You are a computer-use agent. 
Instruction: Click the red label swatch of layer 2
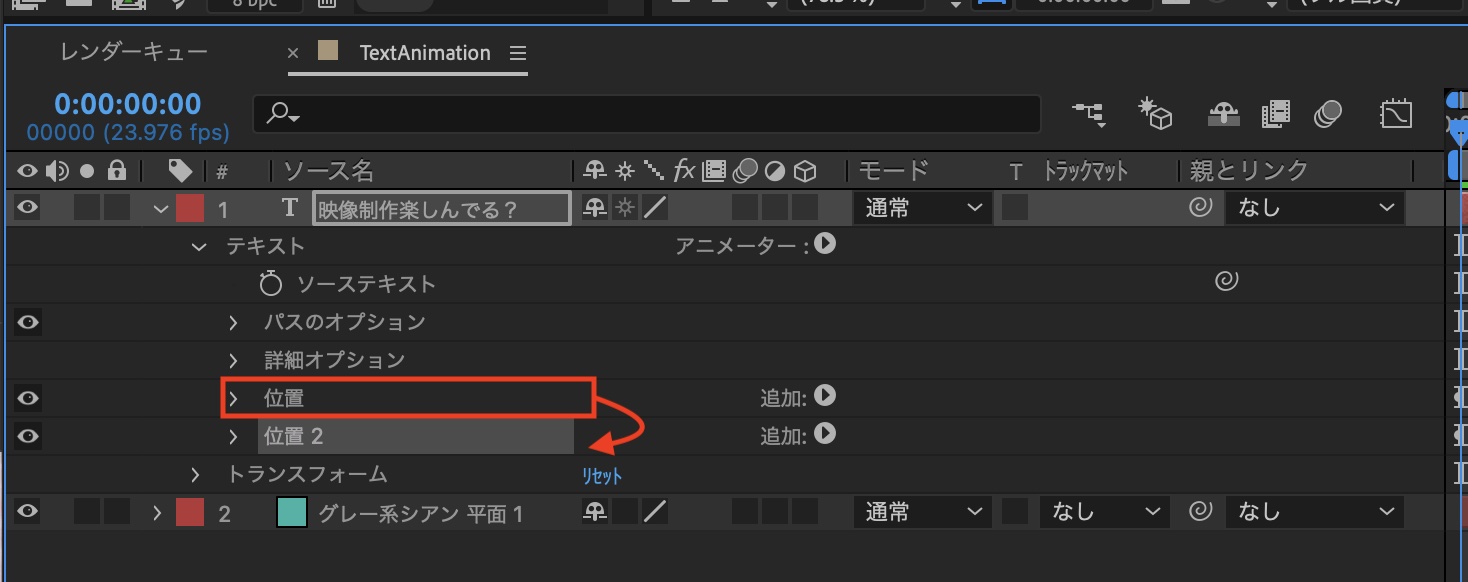(x=190, y=513)
